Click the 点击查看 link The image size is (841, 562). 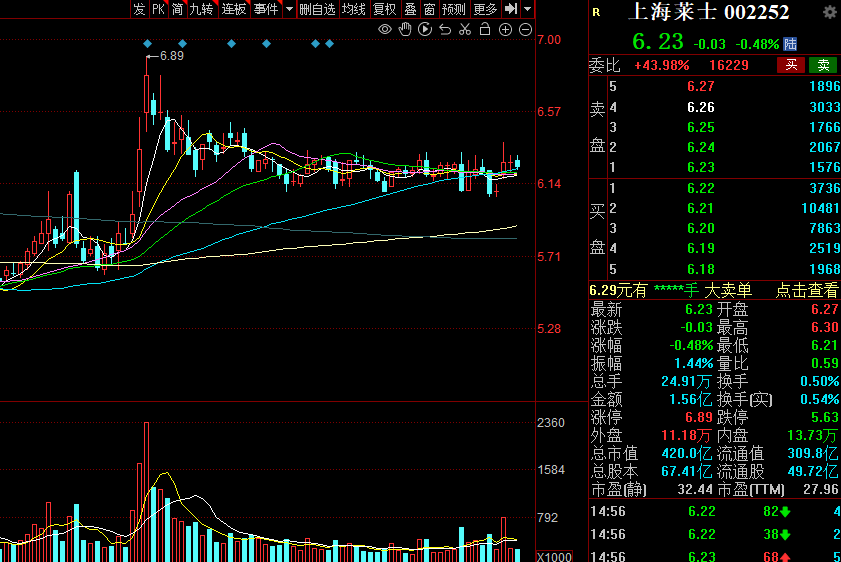806,290
